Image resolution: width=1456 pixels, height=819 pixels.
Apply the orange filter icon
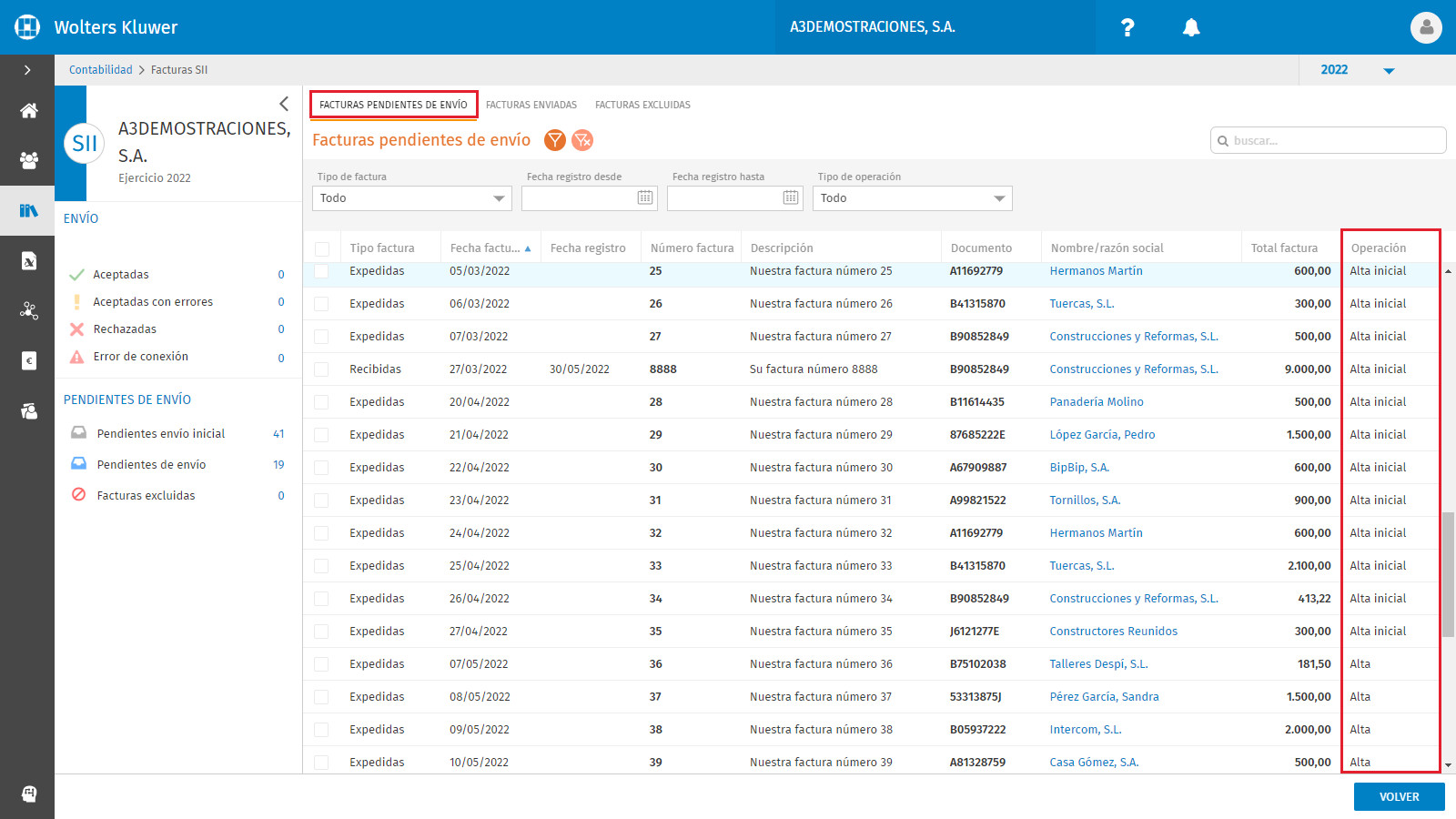point(555,140)
